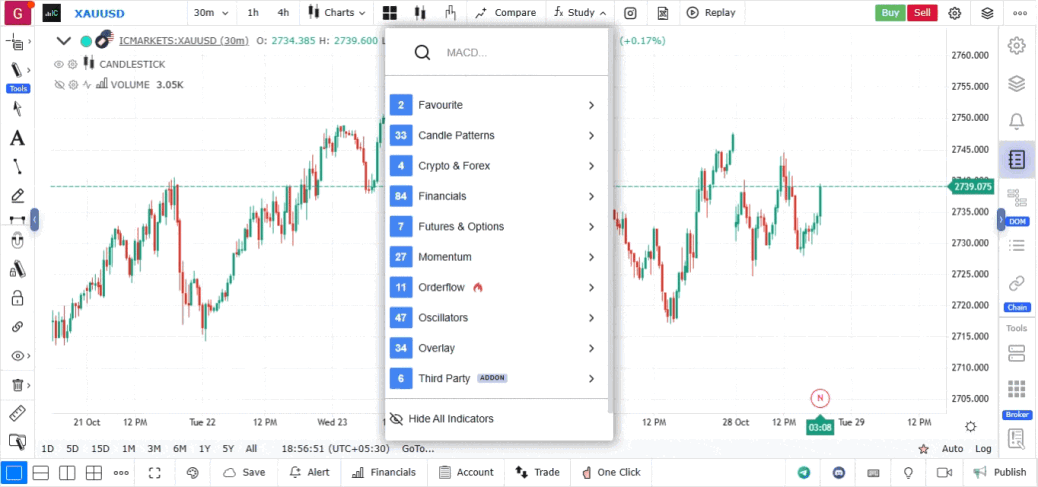
Task: Expand the Oscillators indicator category
Action: coord(497,318)
